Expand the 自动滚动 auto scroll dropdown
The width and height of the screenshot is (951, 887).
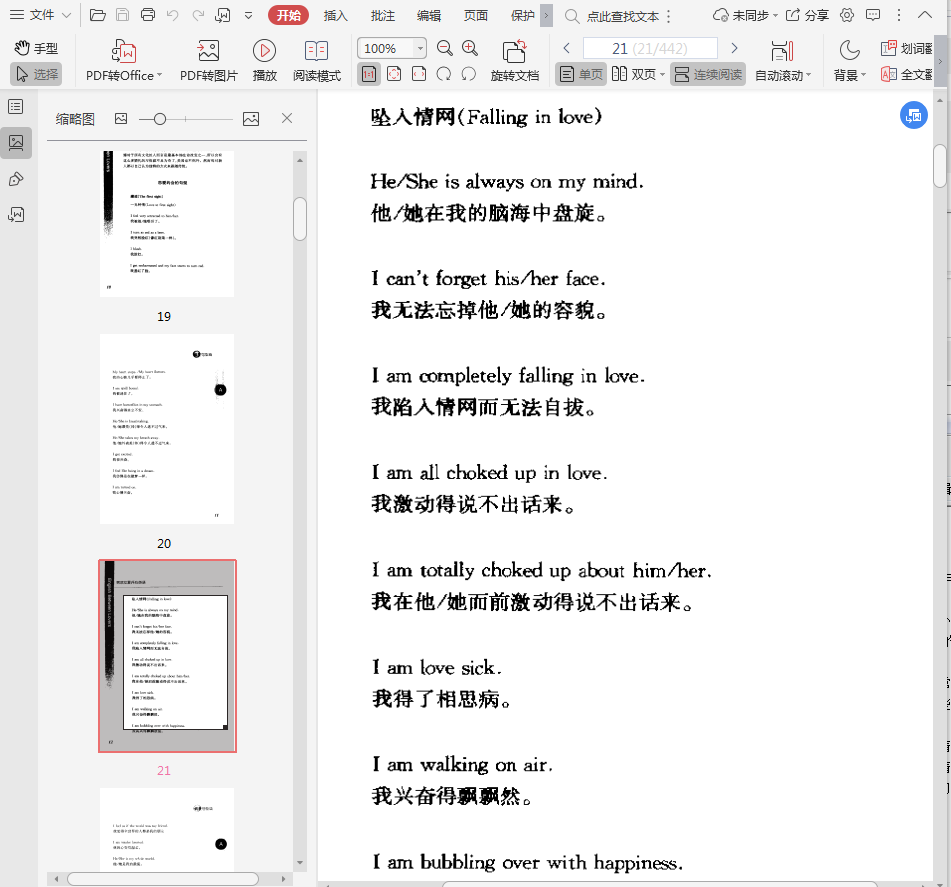point(783,75)
